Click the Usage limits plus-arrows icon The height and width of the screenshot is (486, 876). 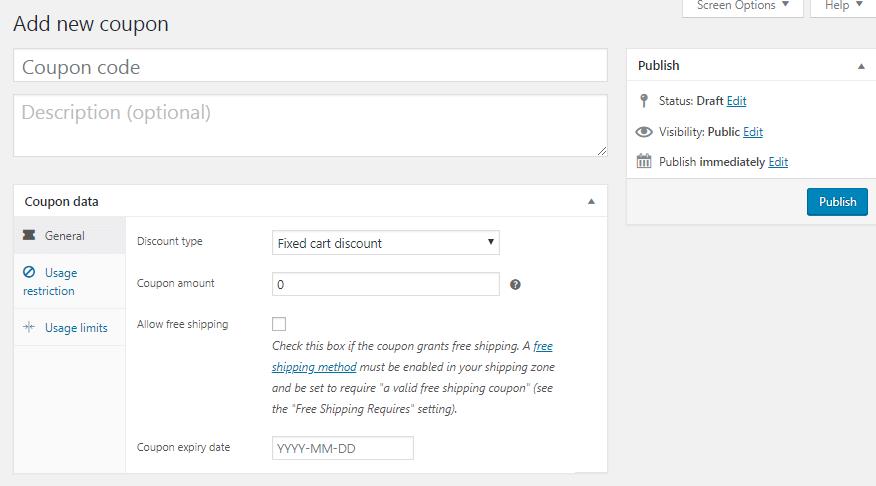point(29,327)
